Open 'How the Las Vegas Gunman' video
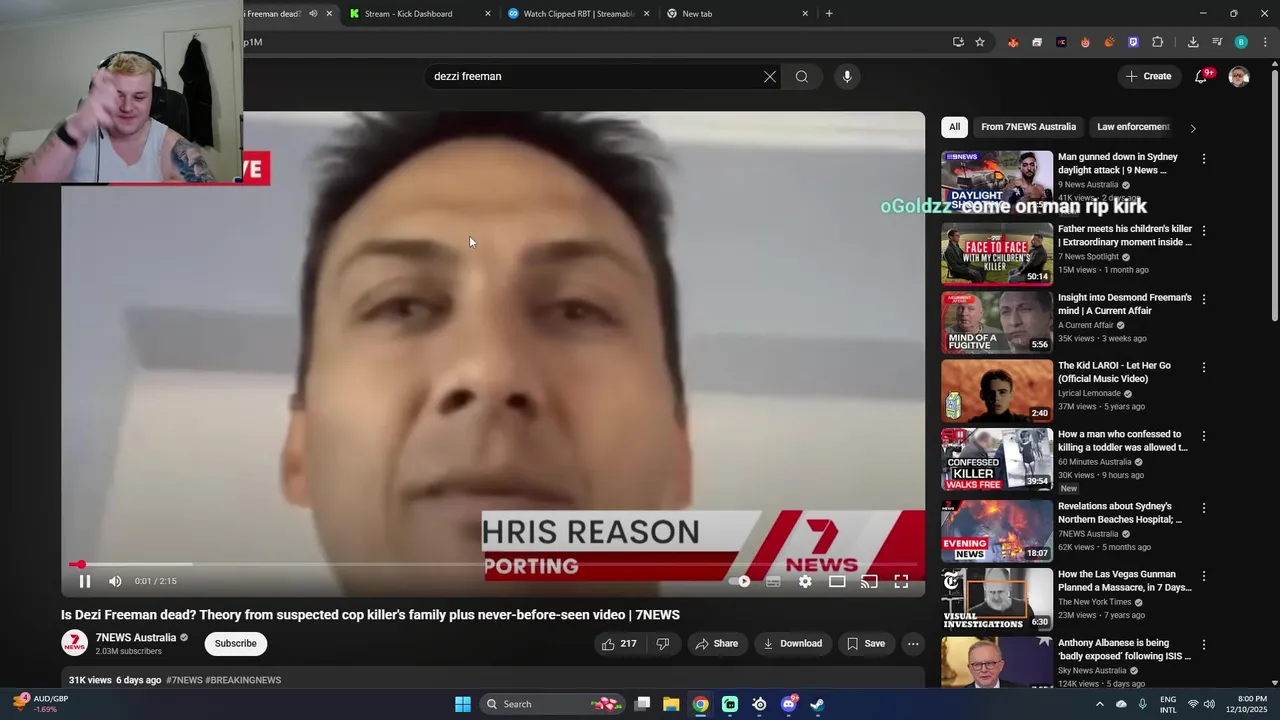Viewport: 1280px width, 720px height. [x=997, y=599]
